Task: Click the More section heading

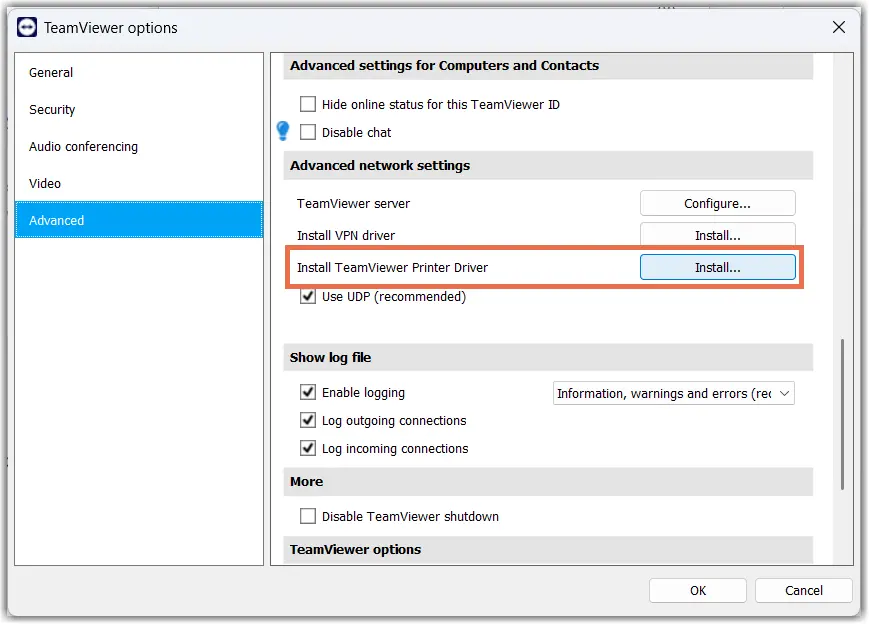Action: (306, 482)
